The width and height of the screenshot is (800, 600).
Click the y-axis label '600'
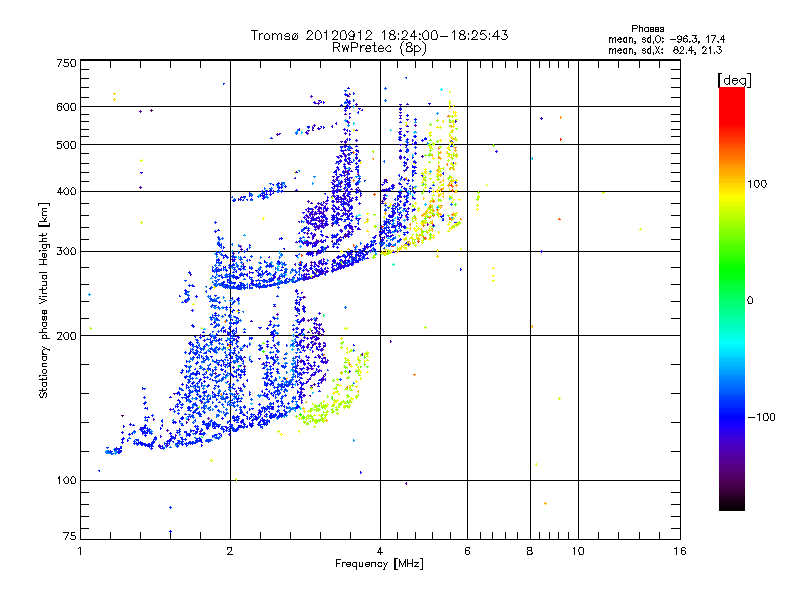pyautogui.click(x=66, y=107)
